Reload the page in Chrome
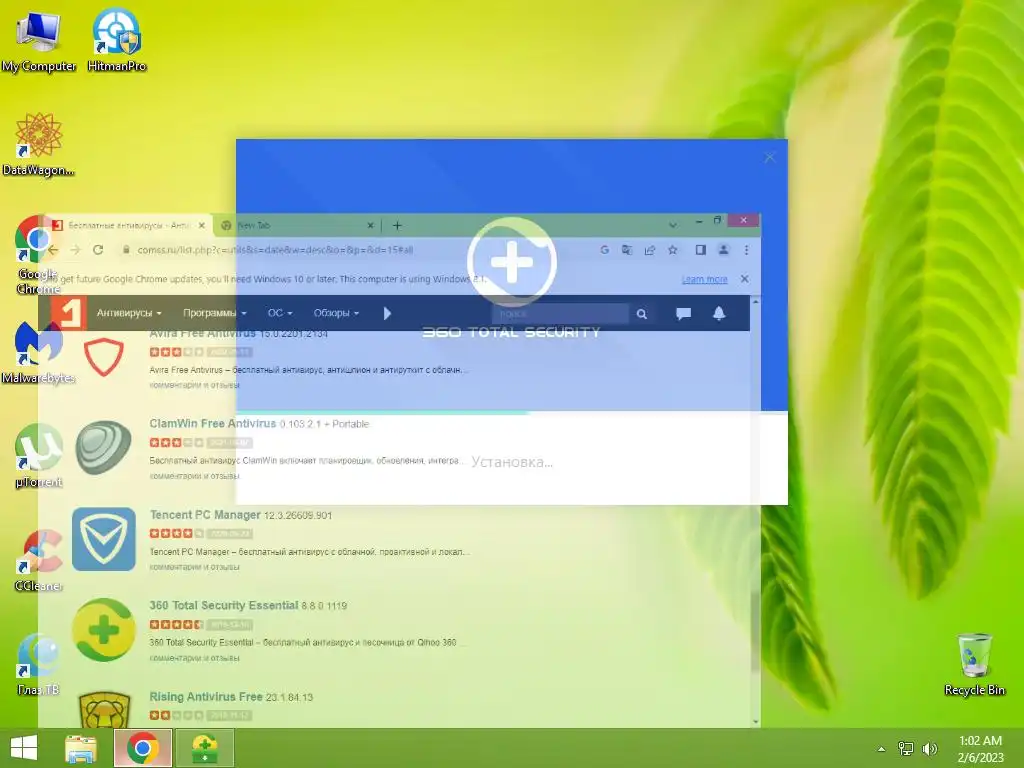This screenshot has width=1024, height=768. click(x=98, y=249)
